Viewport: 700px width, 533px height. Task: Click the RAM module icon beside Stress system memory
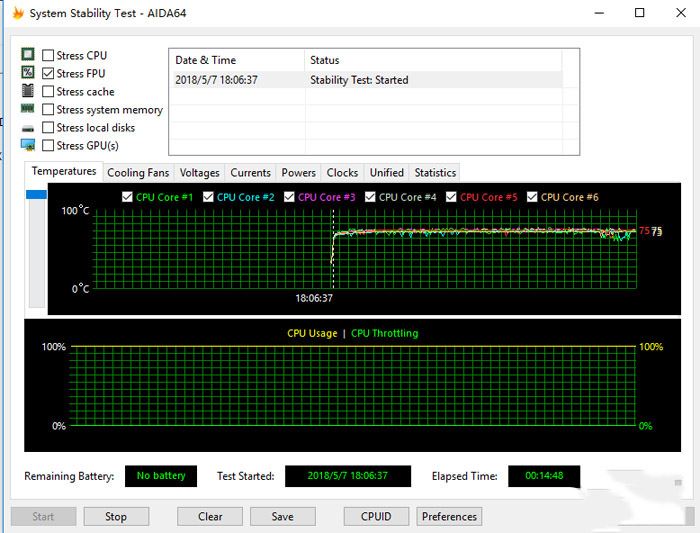[28, 108]
